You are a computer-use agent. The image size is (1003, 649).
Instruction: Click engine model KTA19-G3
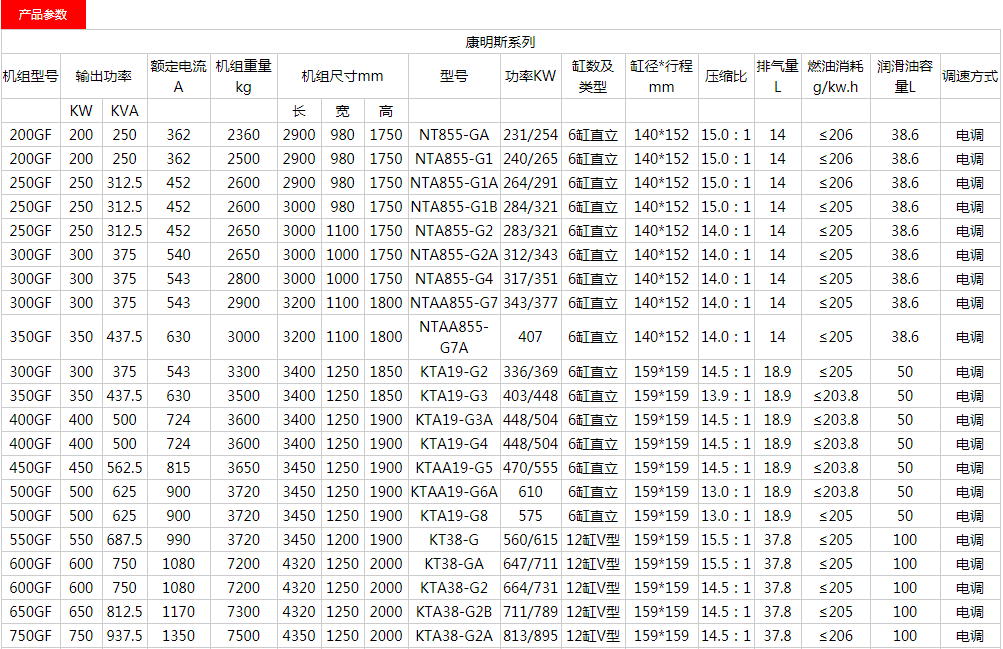454,396
